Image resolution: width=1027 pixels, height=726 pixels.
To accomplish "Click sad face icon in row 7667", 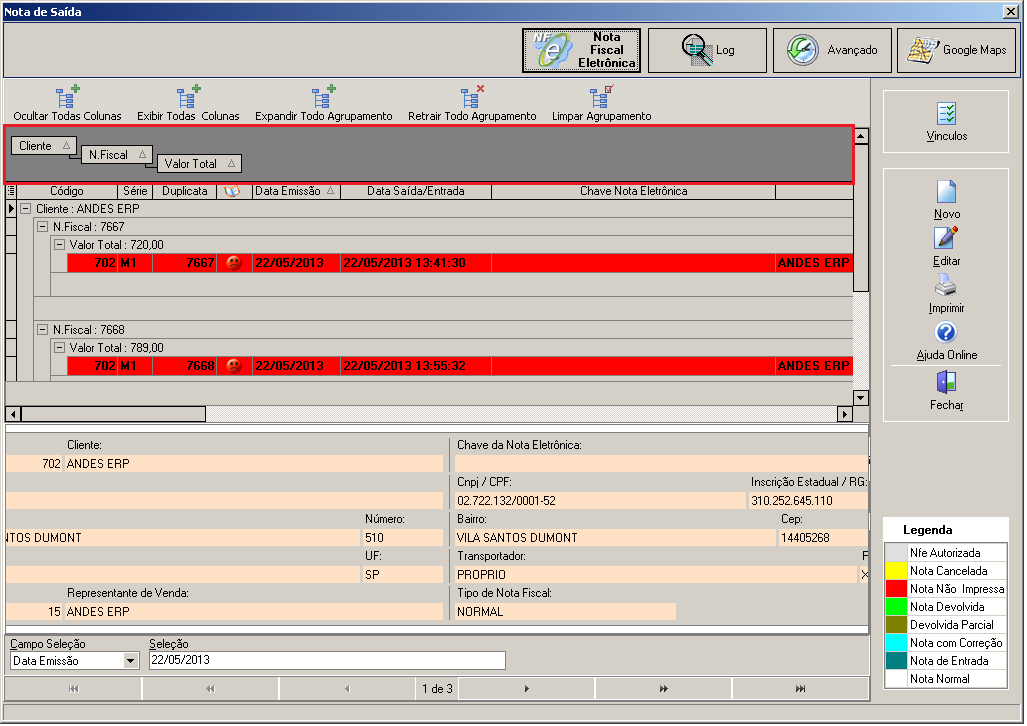I will point(234,263).
